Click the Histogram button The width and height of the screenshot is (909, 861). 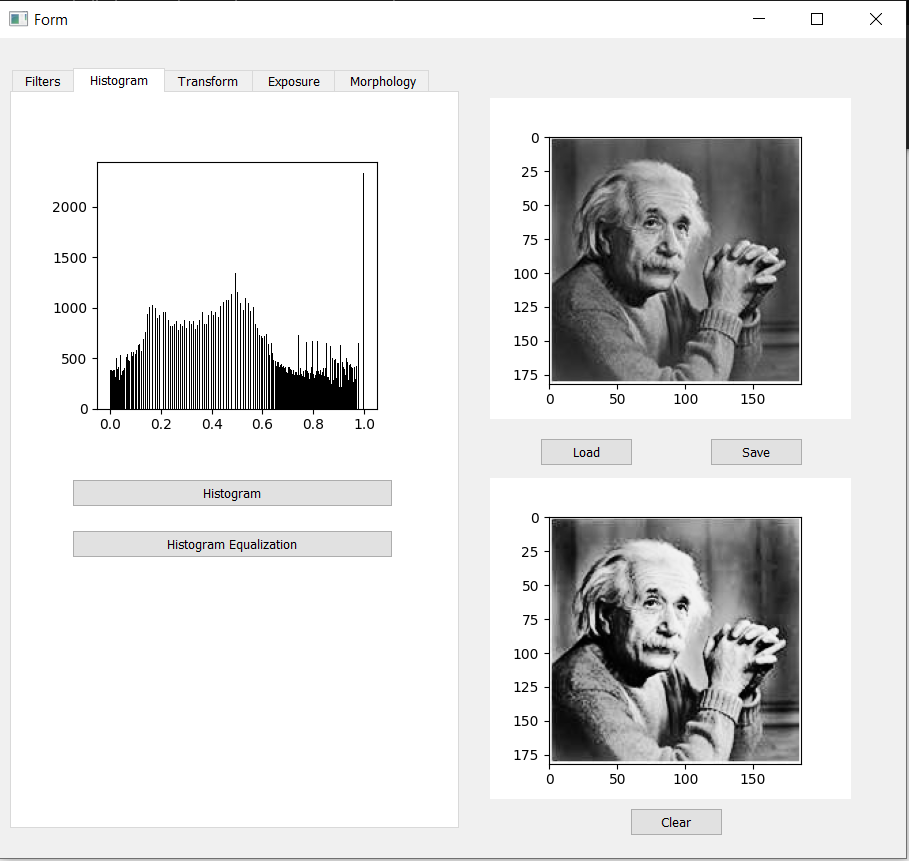pos(232,493)
